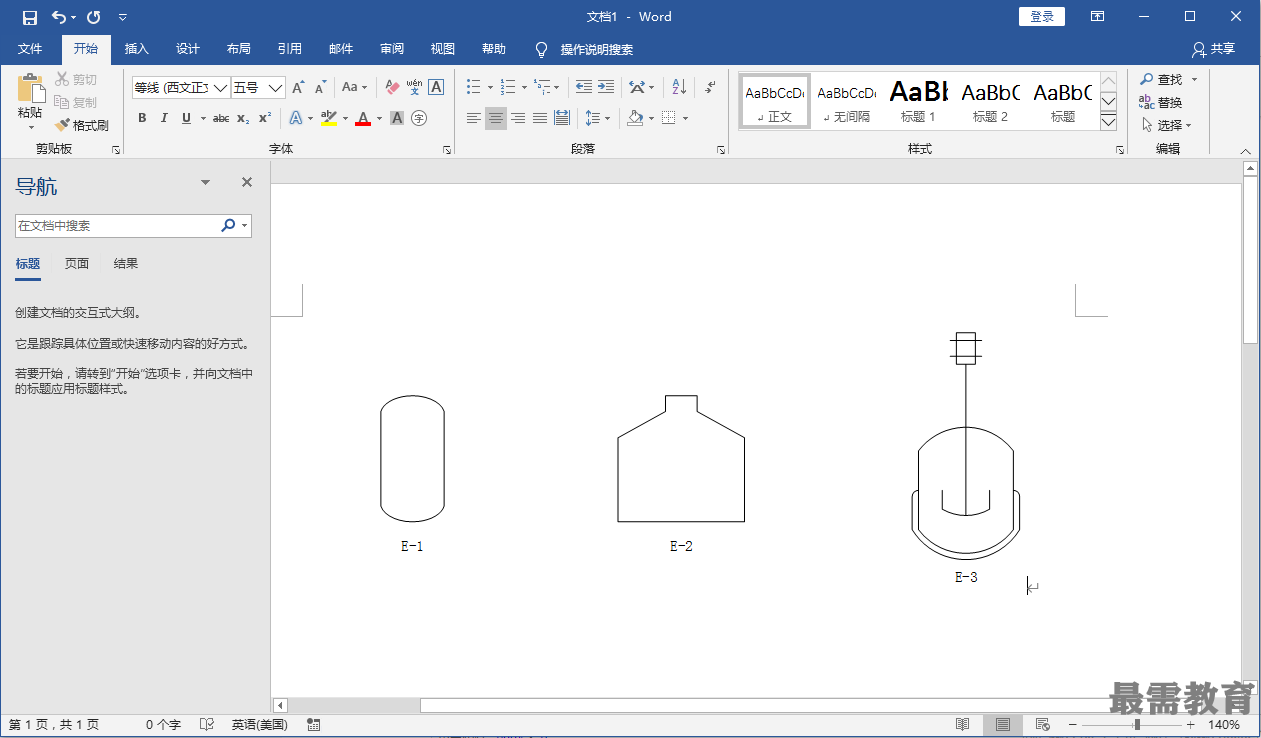Click the language 英语(美国) status item
Viewport: 1261px width, 738px height.
coord(260,724)
